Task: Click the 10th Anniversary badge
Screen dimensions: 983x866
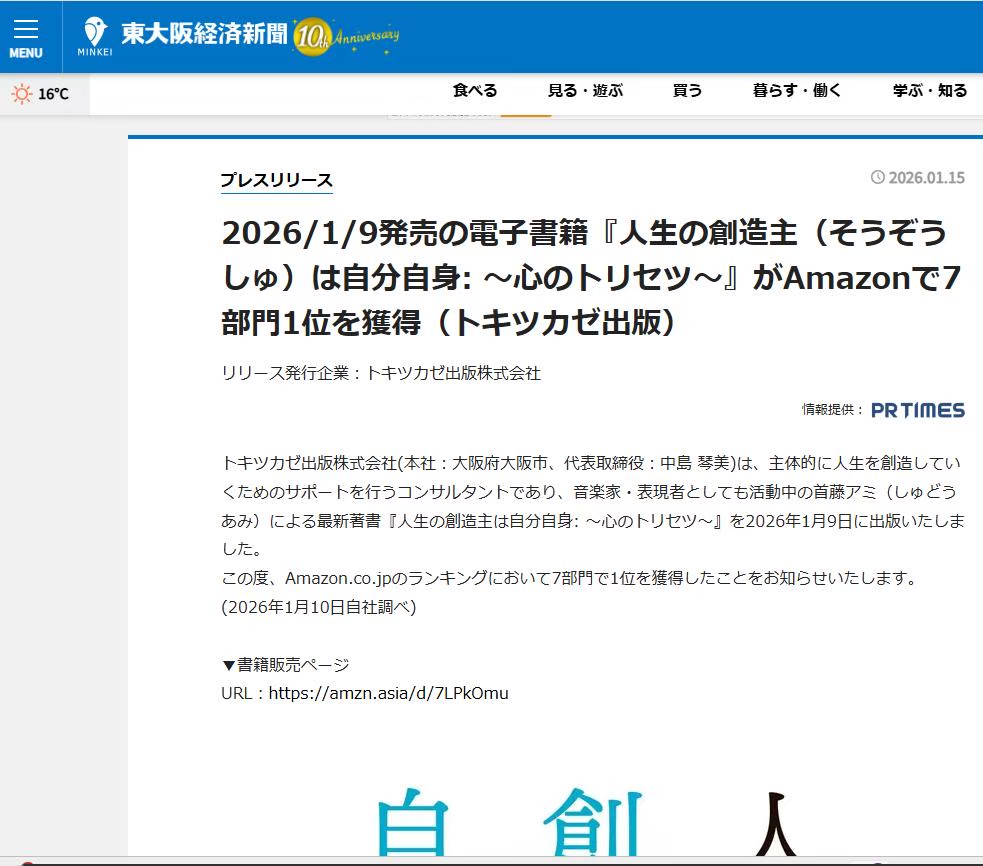Action: [346, 37]
